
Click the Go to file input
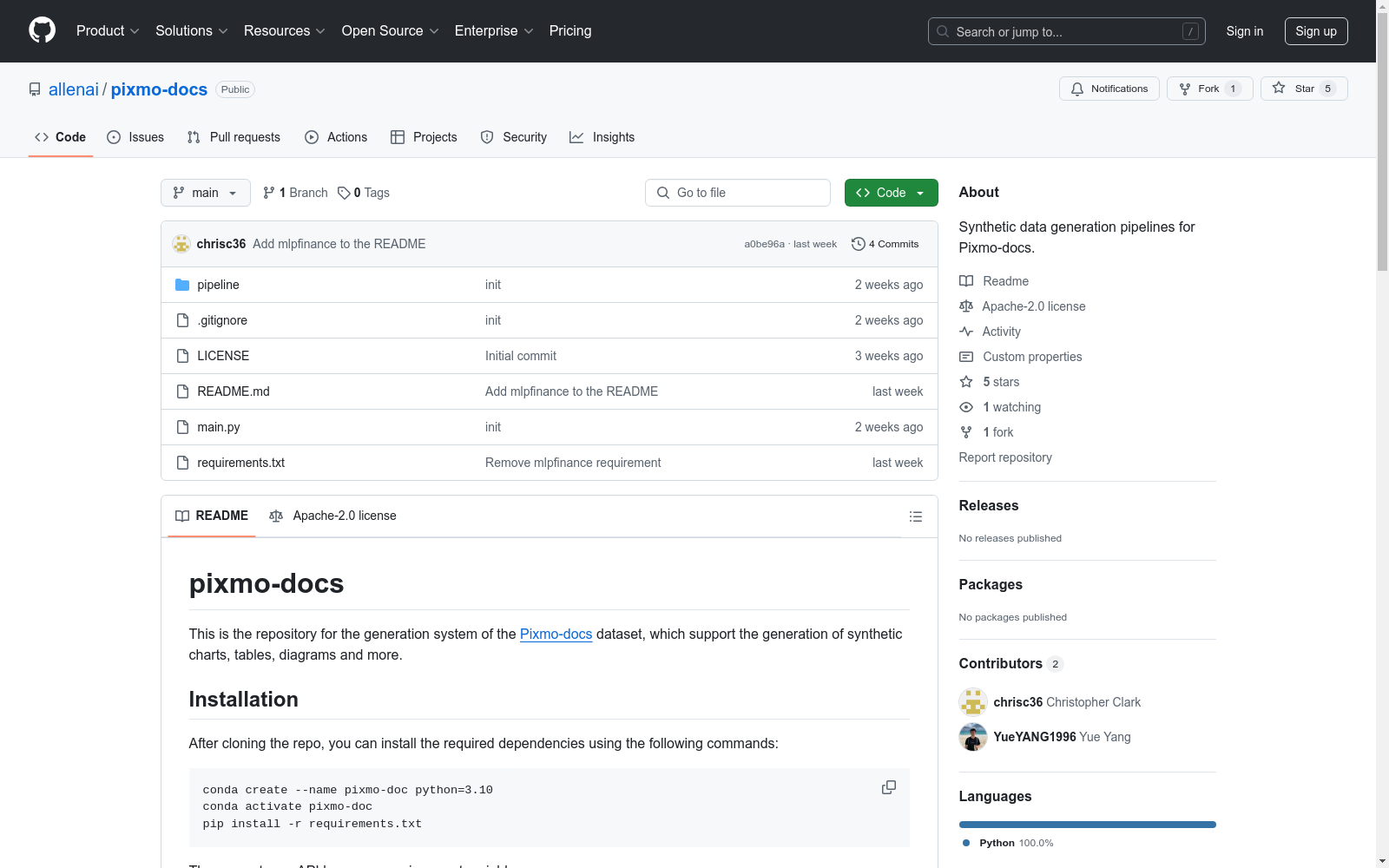(x=738, y=193)
